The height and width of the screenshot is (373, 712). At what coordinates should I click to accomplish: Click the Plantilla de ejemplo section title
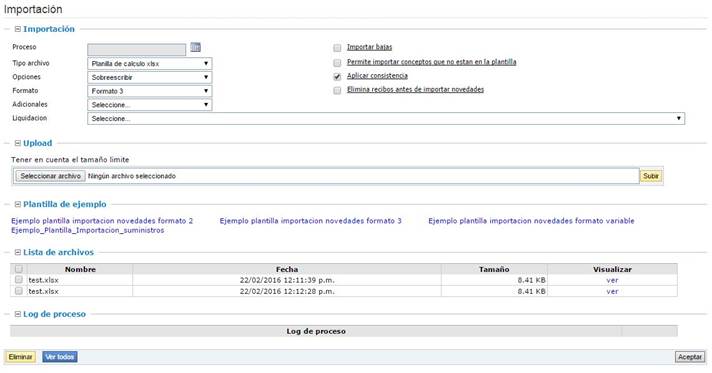[64, 204]
